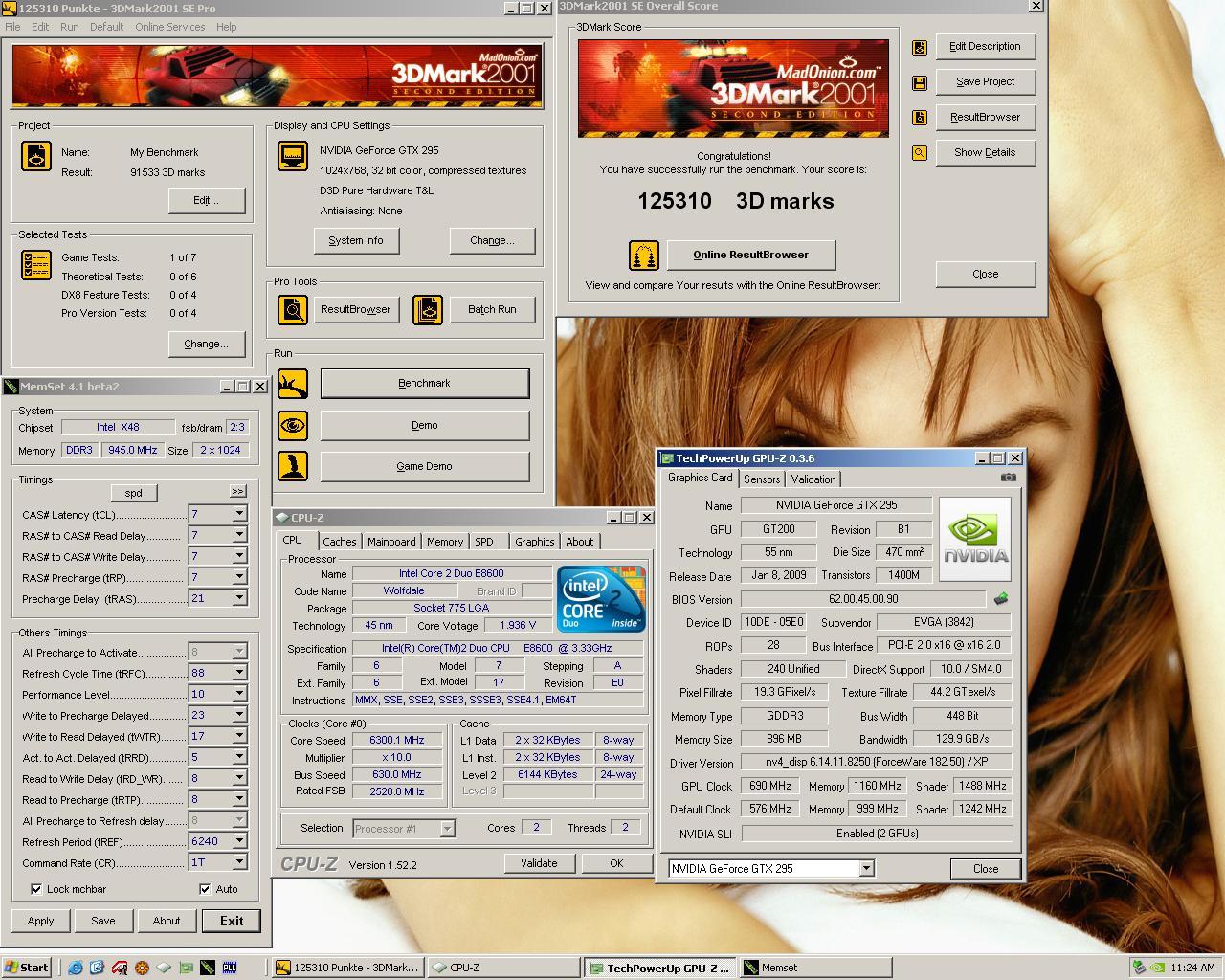
Task: Switch to the CPU-Z taskbar button
Action: click(503, 968)
